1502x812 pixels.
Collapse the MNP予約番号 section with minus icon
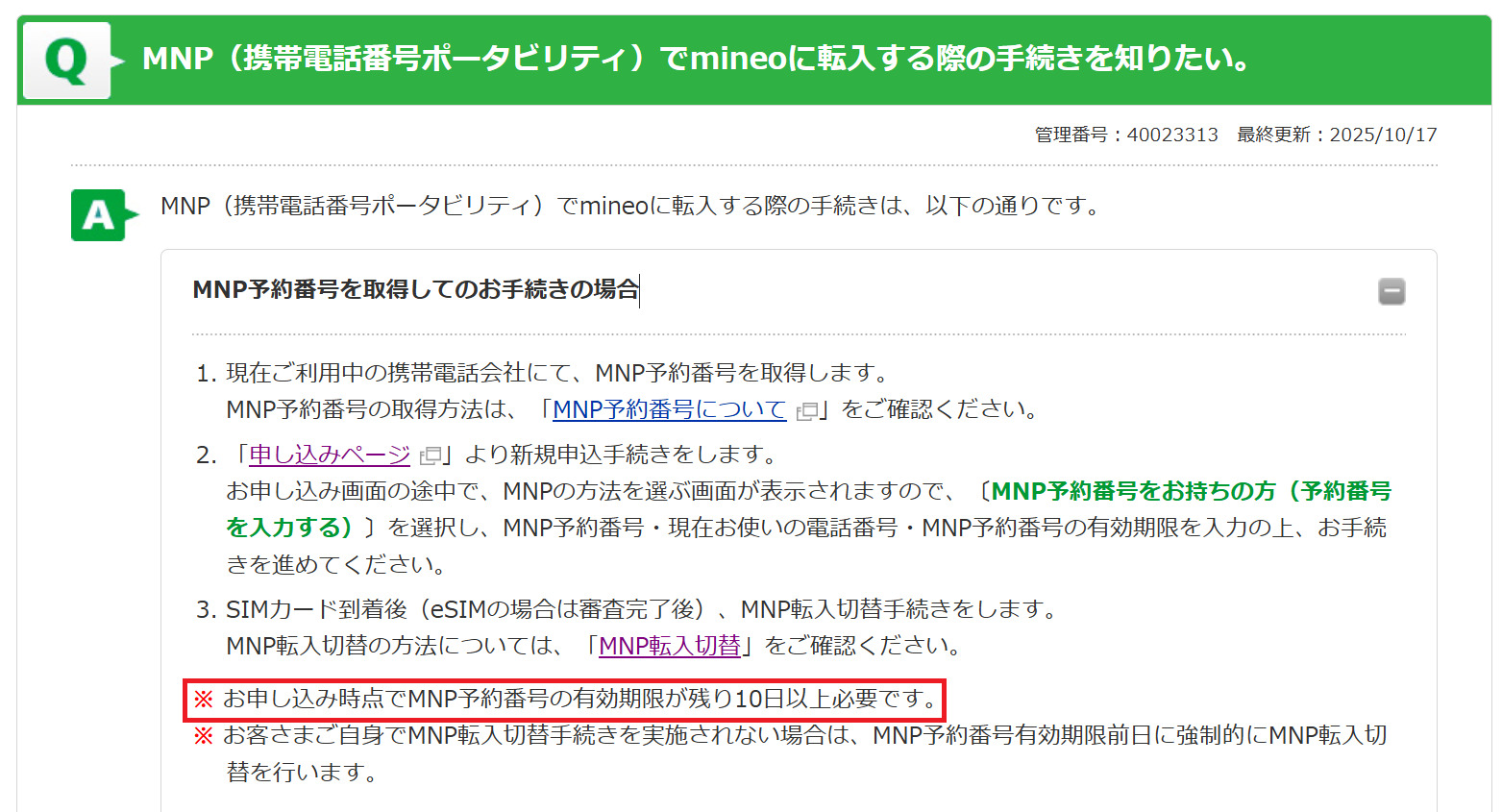click(1391, 291)
